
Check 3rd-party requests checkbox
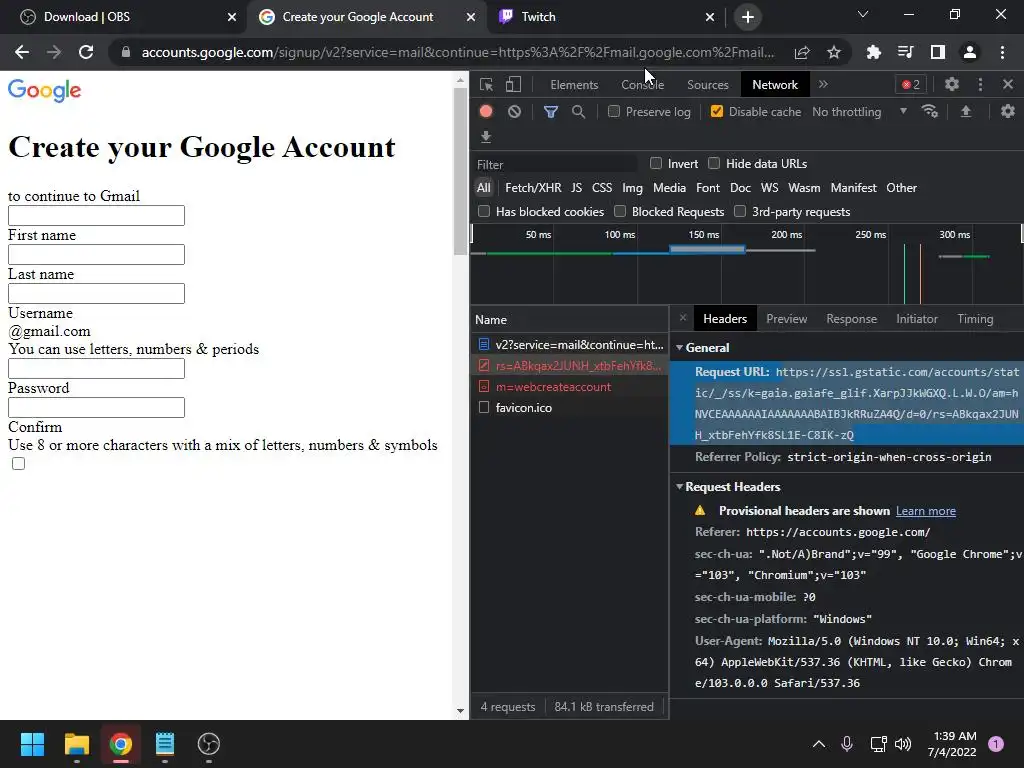[740, 211]
